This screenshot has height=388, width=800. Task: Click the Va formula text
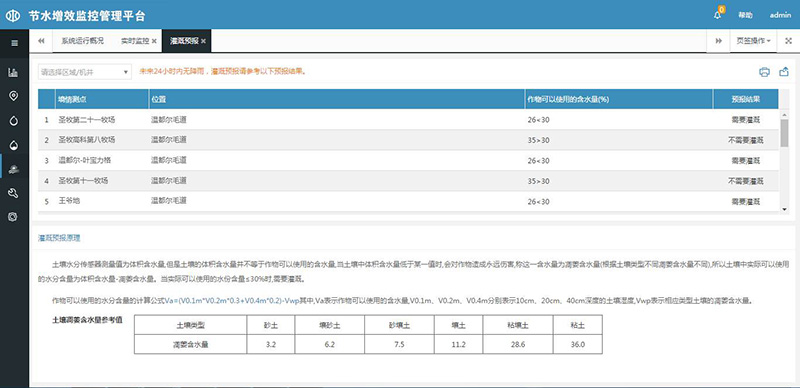pyautogui.click(x=231, y=301)
